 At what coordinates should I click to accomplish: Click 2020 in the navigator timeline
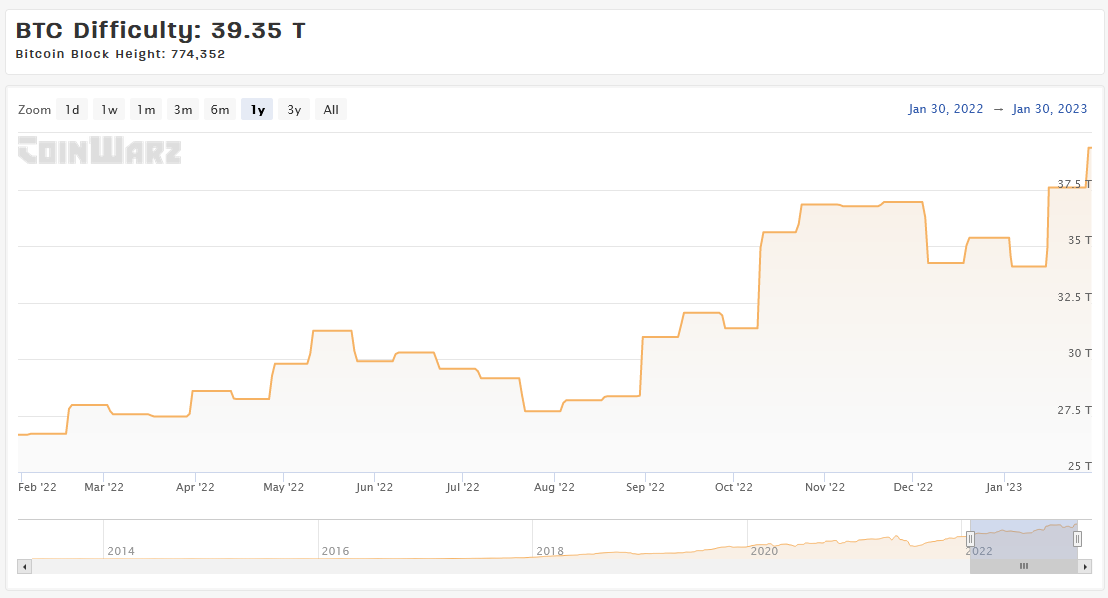[764, 551]
